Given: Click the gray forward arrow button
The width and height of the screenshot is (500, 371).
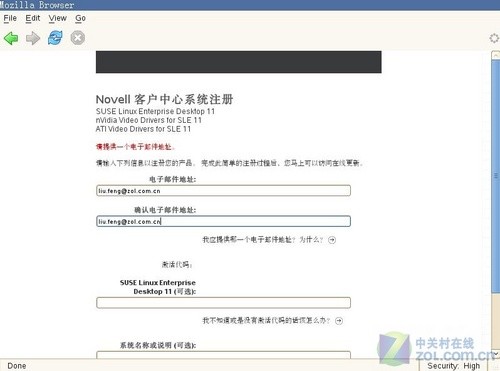Looking at the screenshot, I should [33, 38].
